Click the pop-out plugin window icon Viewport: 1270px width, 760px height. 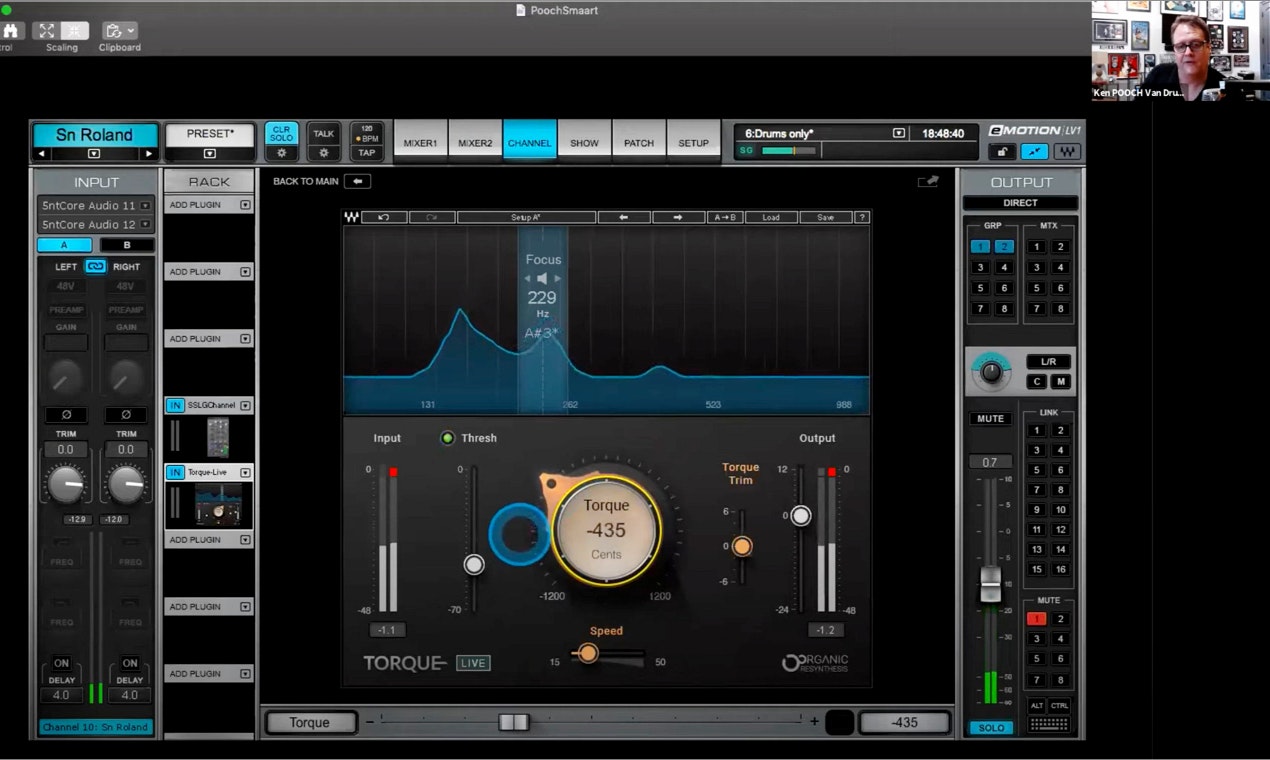928,181
